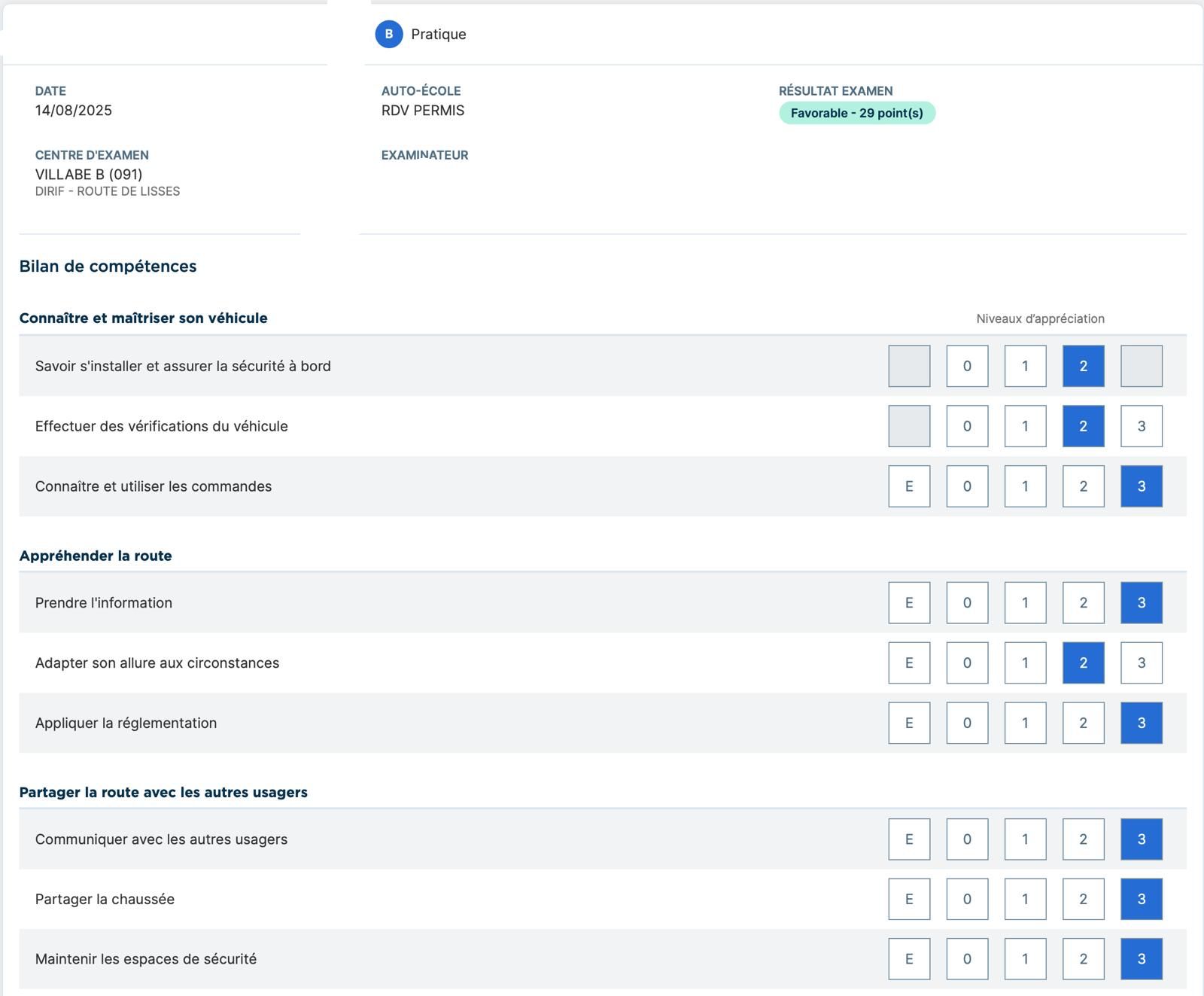Click the RDV PERMIS auto-école name
Image resolution: width=1204 pixels, height=996 pixels.
[x=423, y=111]
